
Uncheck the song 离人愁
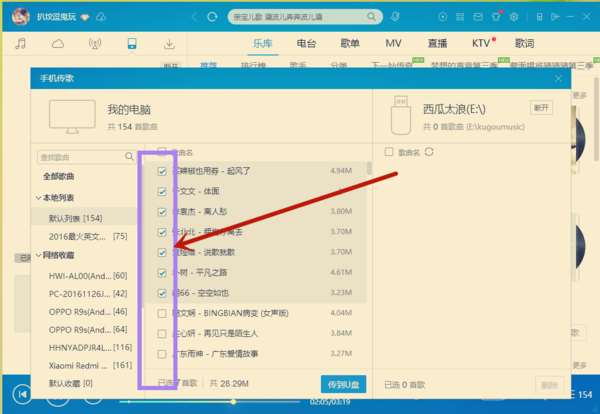tap(162, 212)
